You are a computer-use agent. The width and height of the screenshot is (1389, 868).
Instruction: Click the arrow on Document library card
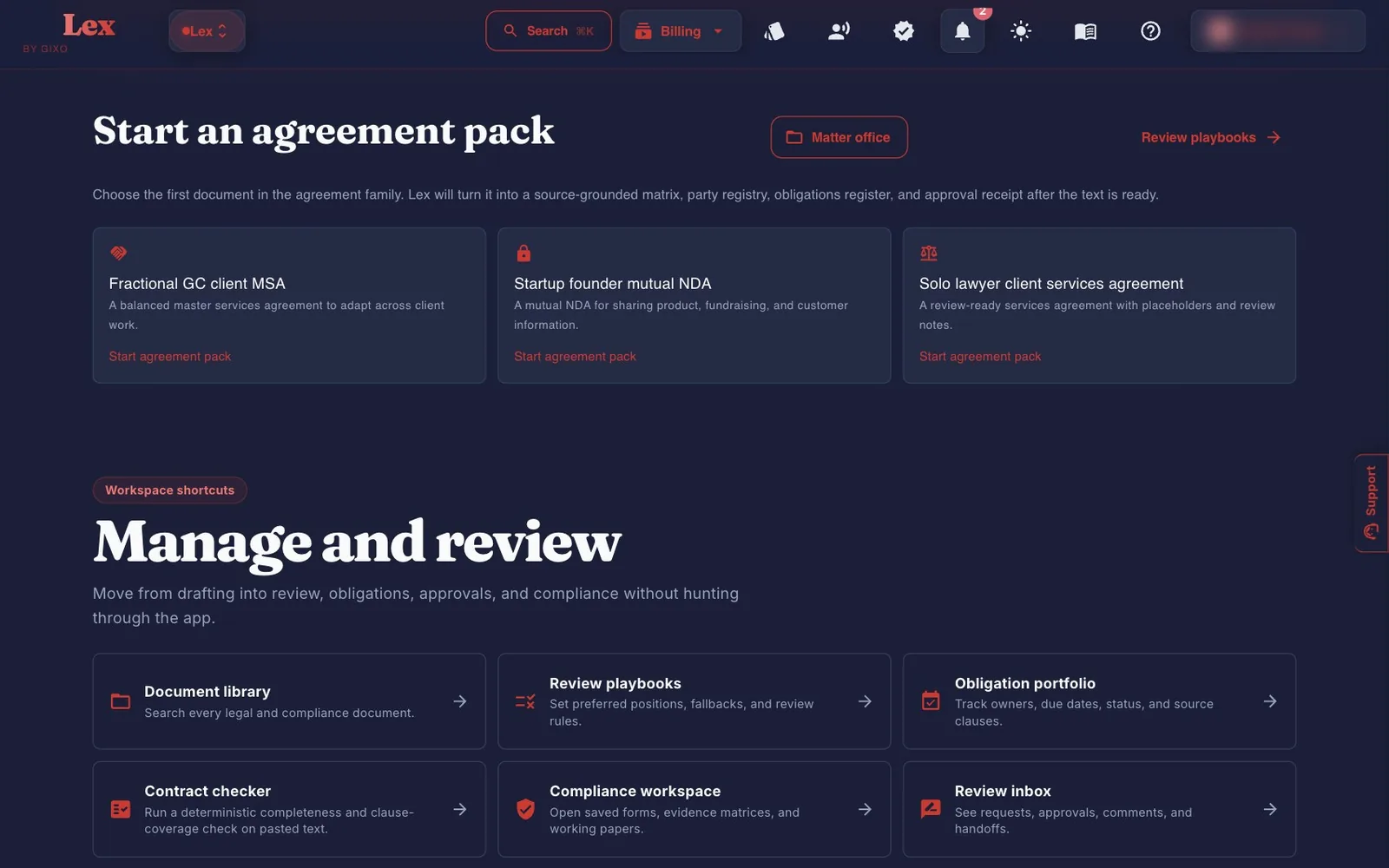click(460, 701)
